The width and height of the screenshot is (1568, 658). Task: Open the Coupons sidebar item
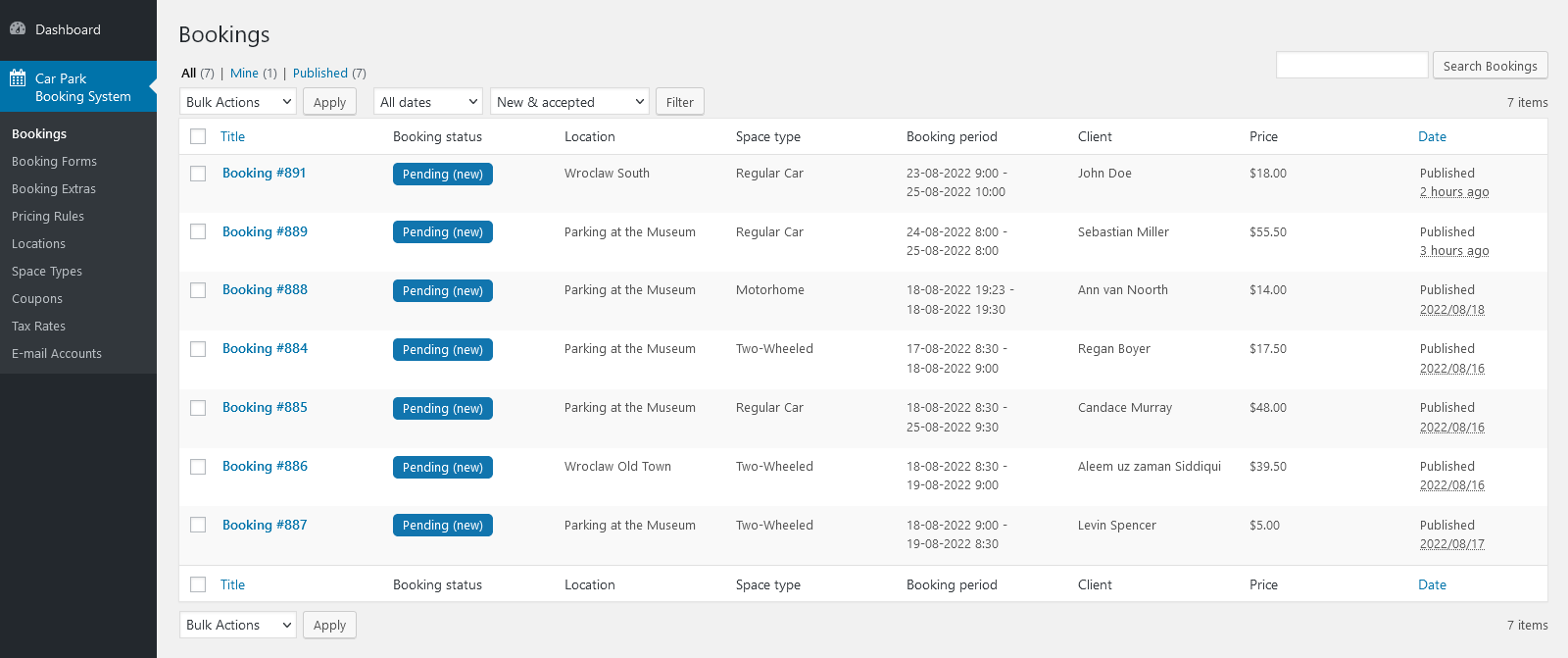coord(37,299)
